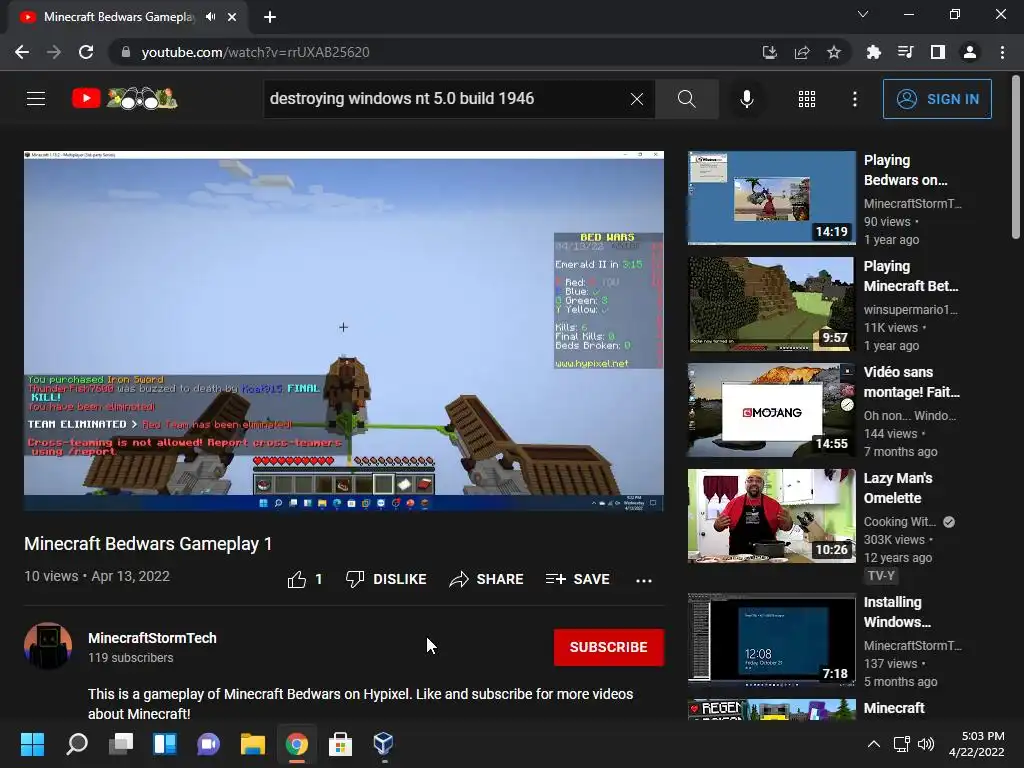
Task: Open the Windows Start menu
Action: point(32,744)
